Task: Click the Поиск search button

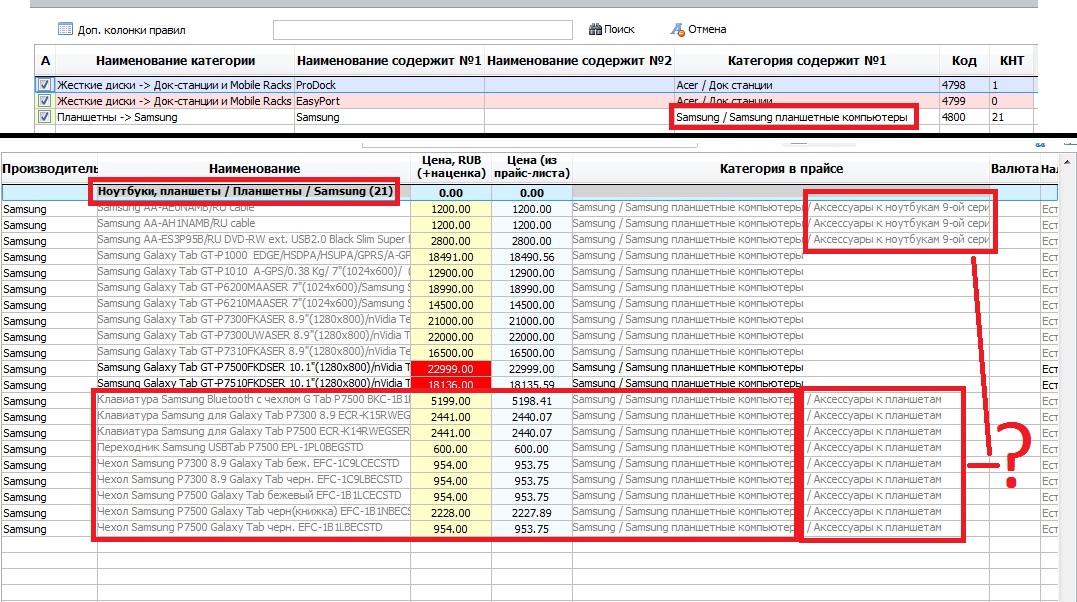Action: (612, 29)
